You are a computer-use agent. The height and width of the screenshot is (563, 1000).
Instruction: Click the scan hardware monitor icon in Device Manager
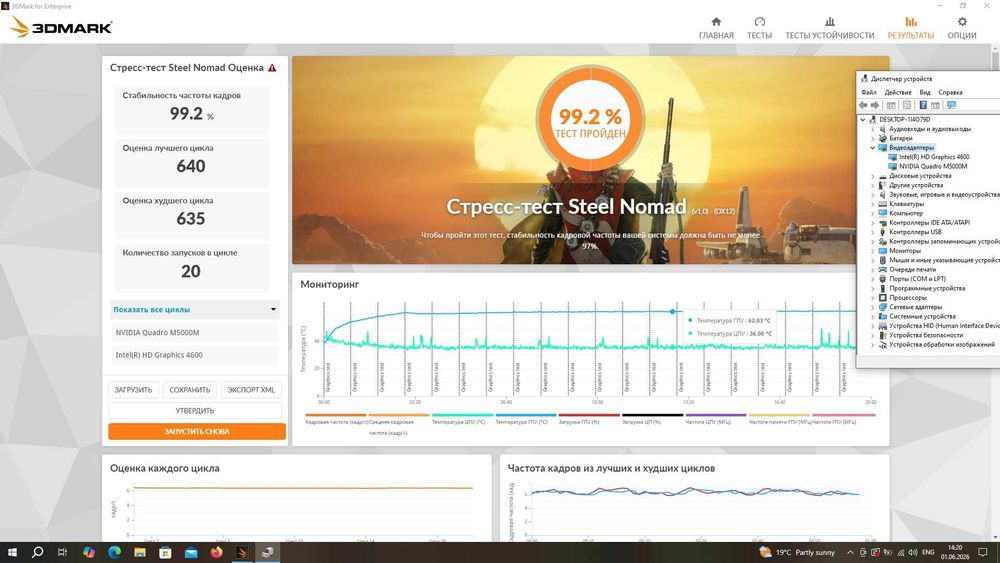coord(952,105)
